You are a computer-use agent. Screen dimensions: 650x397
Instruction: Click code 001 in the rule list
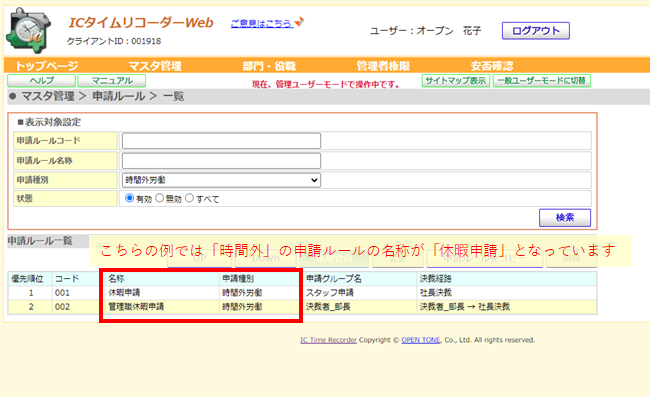point(62,293)
